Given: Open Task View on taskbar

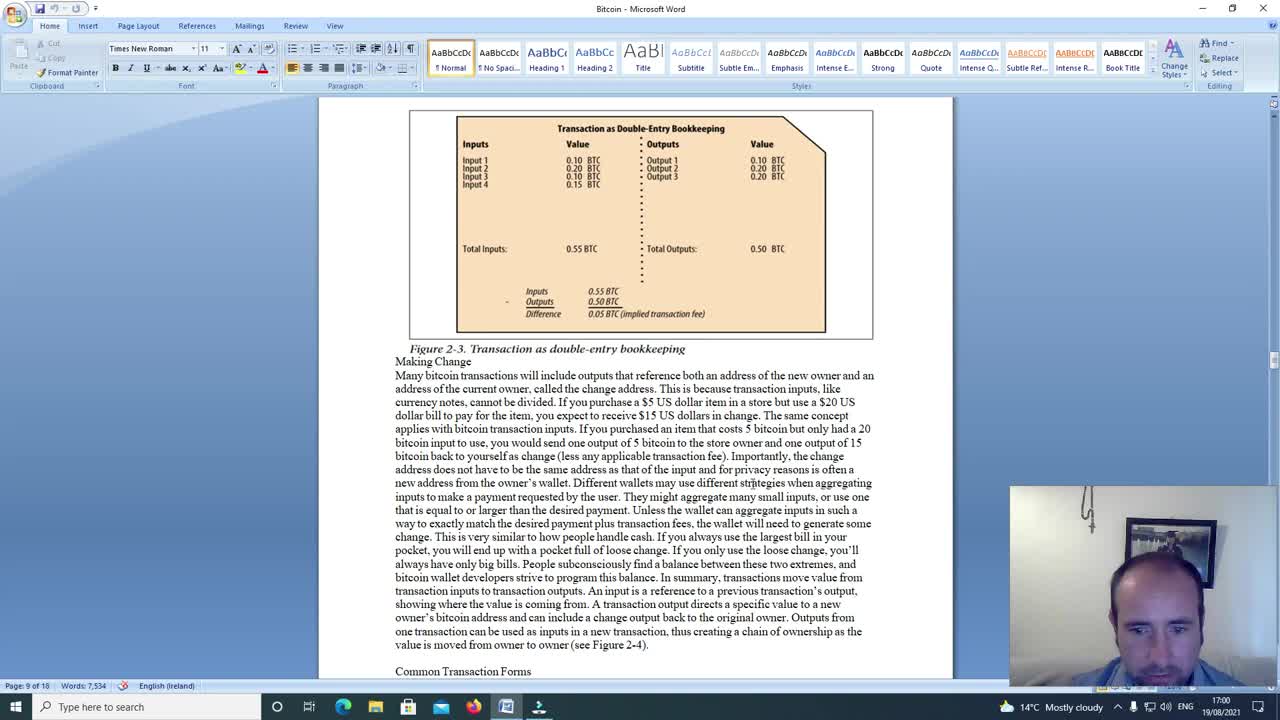Looking at the screenshot, I should click(309, 707).
